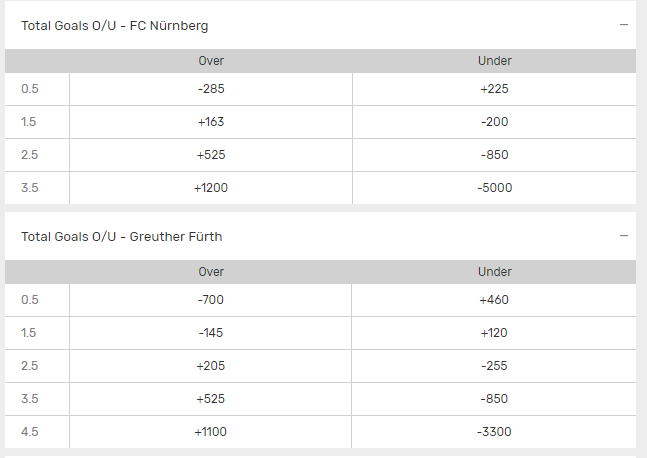Bet Fürth under 0.5 goals at +460
Screen dimensions: 647x458
(494, 300)
